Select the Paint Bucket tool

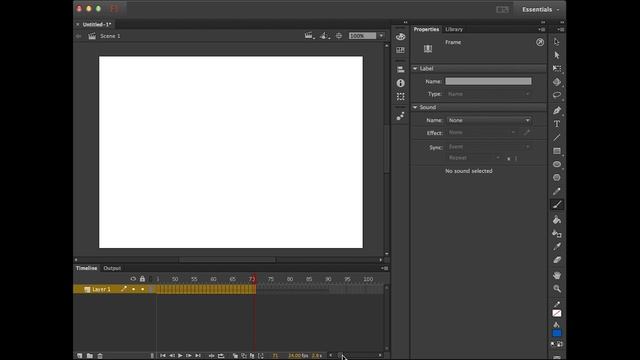coord(557,220)
